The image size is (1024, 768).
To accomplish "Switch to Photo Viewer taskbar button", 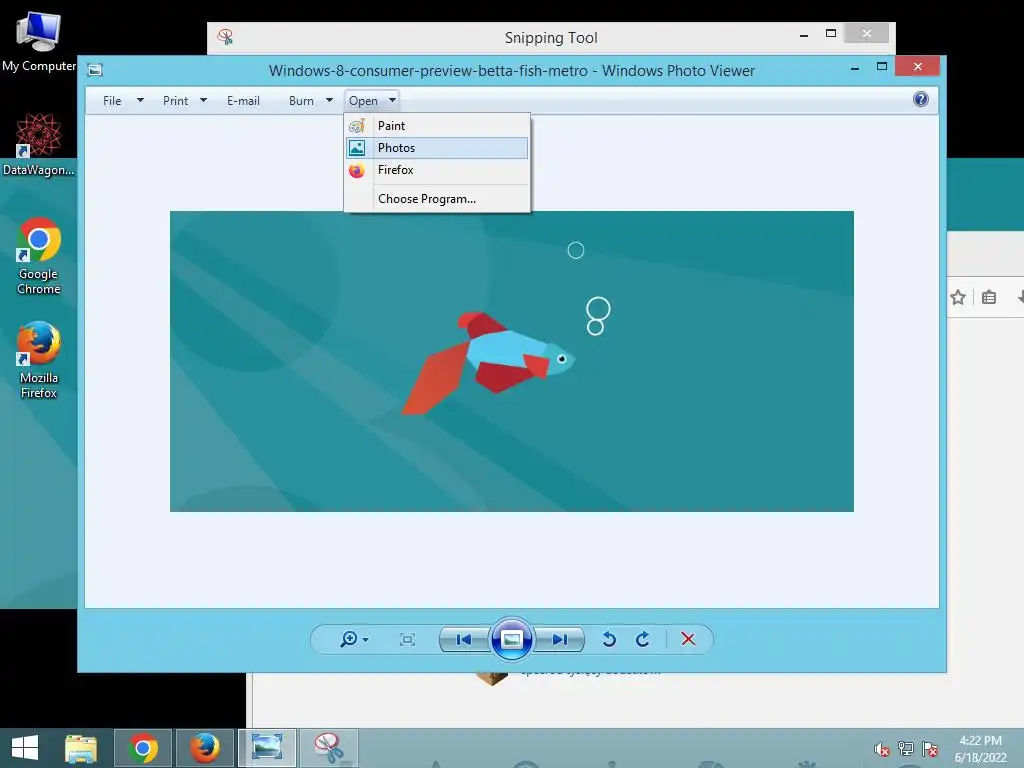I will (x=267, y=748).
